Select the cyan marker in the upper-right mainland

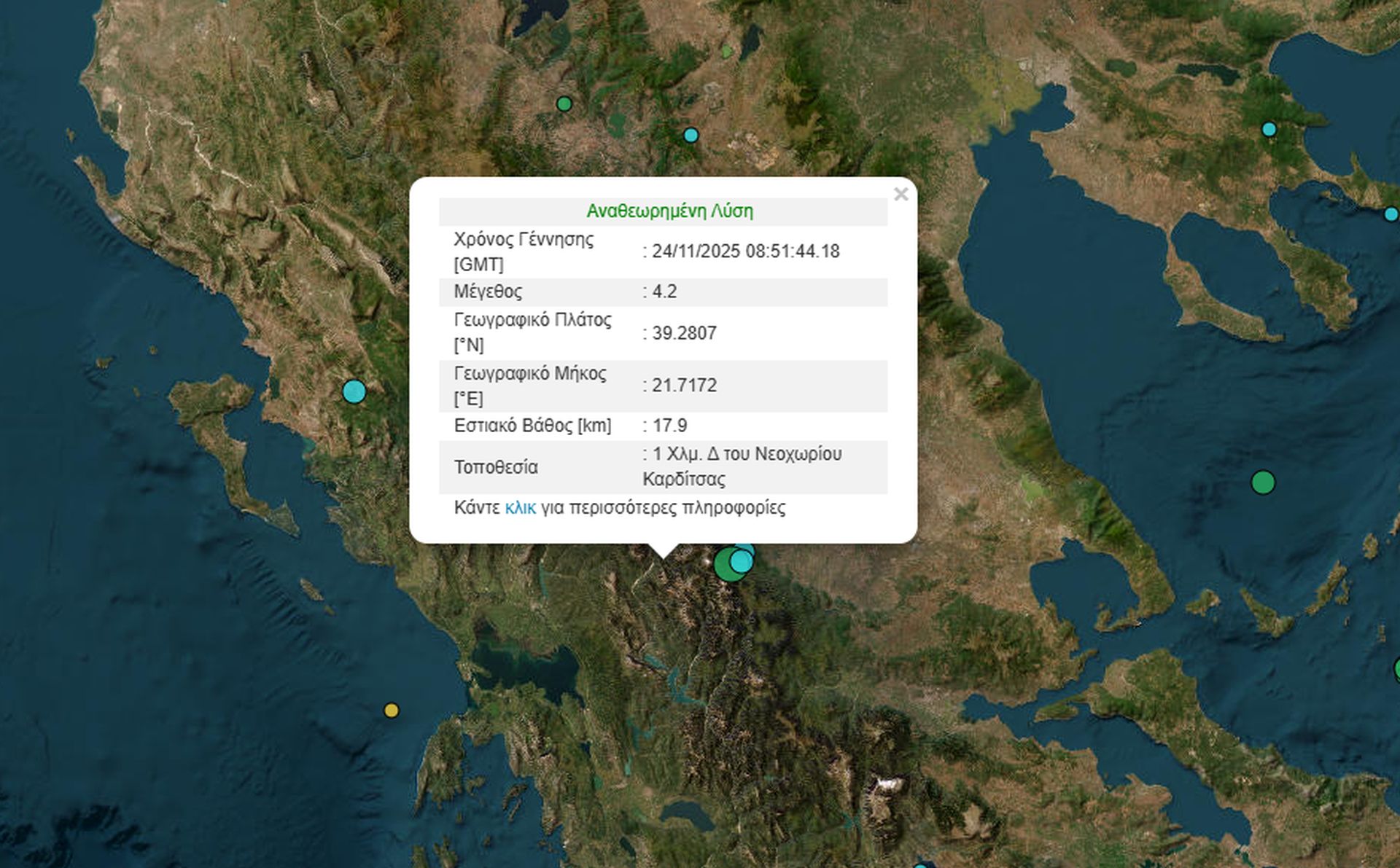click(1269, 130)
